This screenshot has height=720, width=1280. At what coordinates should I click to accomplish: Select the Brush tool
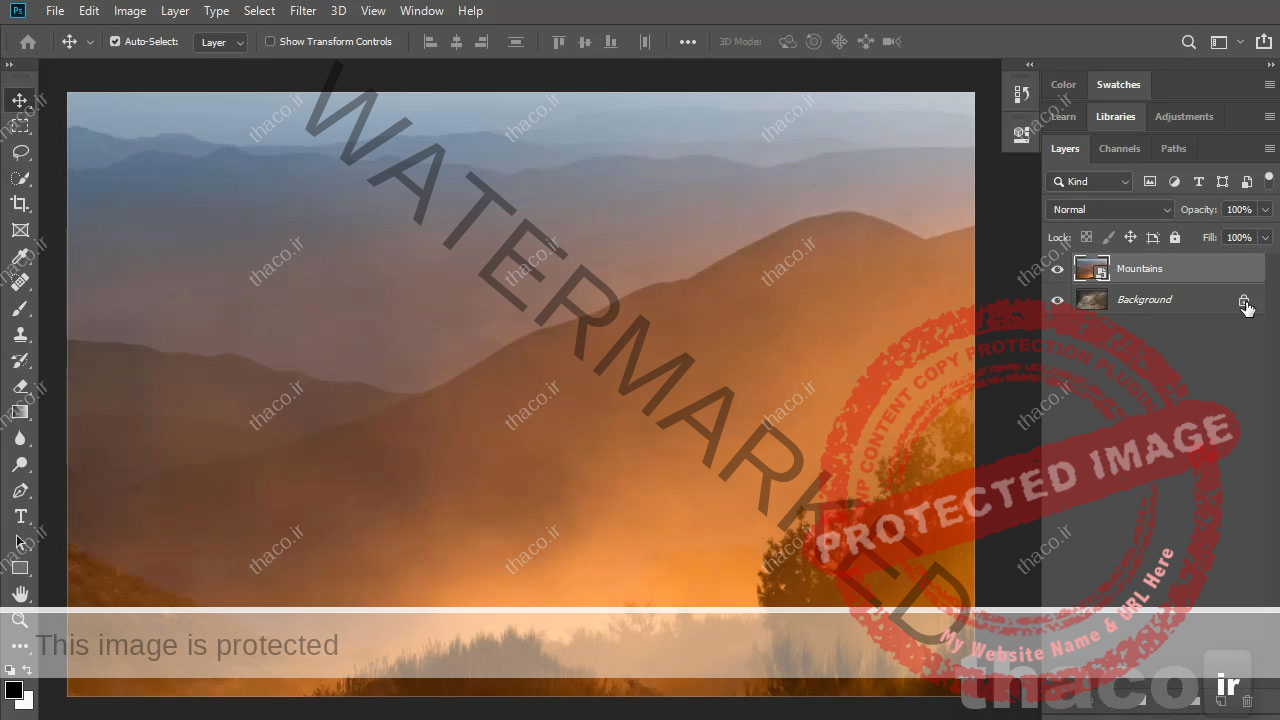20,308
